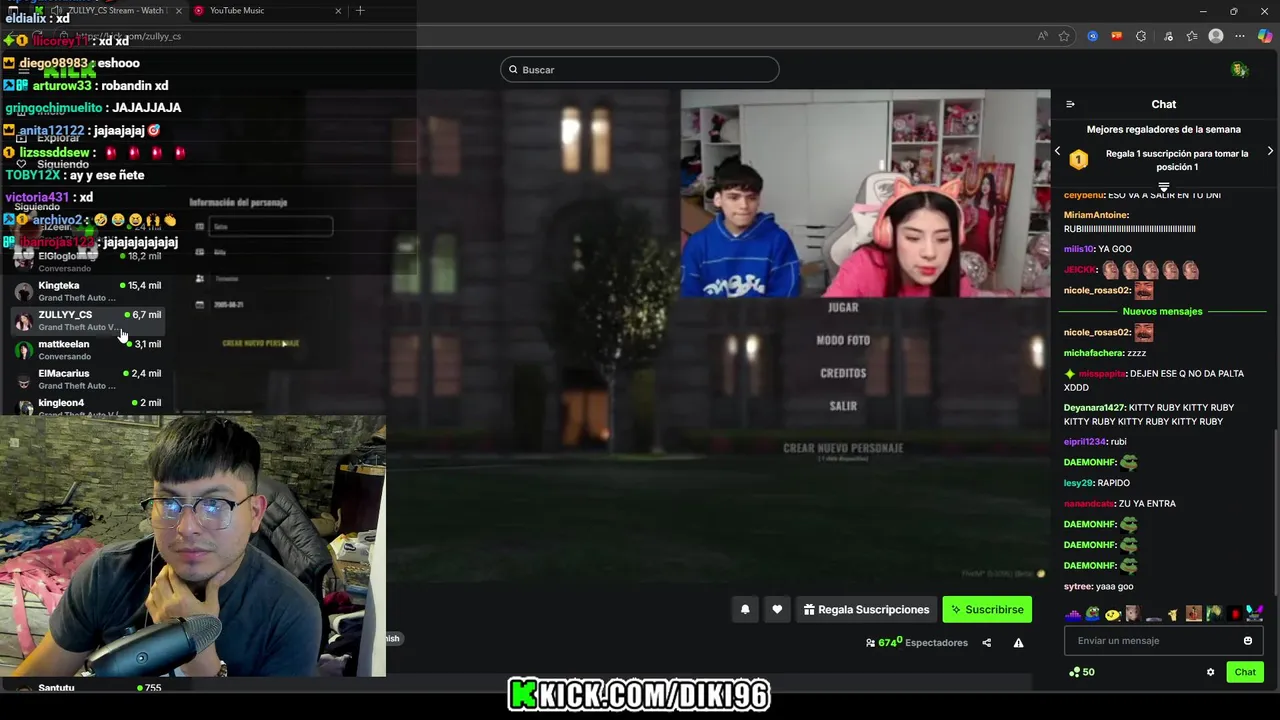Open a new browser tab

pos(360,10)
